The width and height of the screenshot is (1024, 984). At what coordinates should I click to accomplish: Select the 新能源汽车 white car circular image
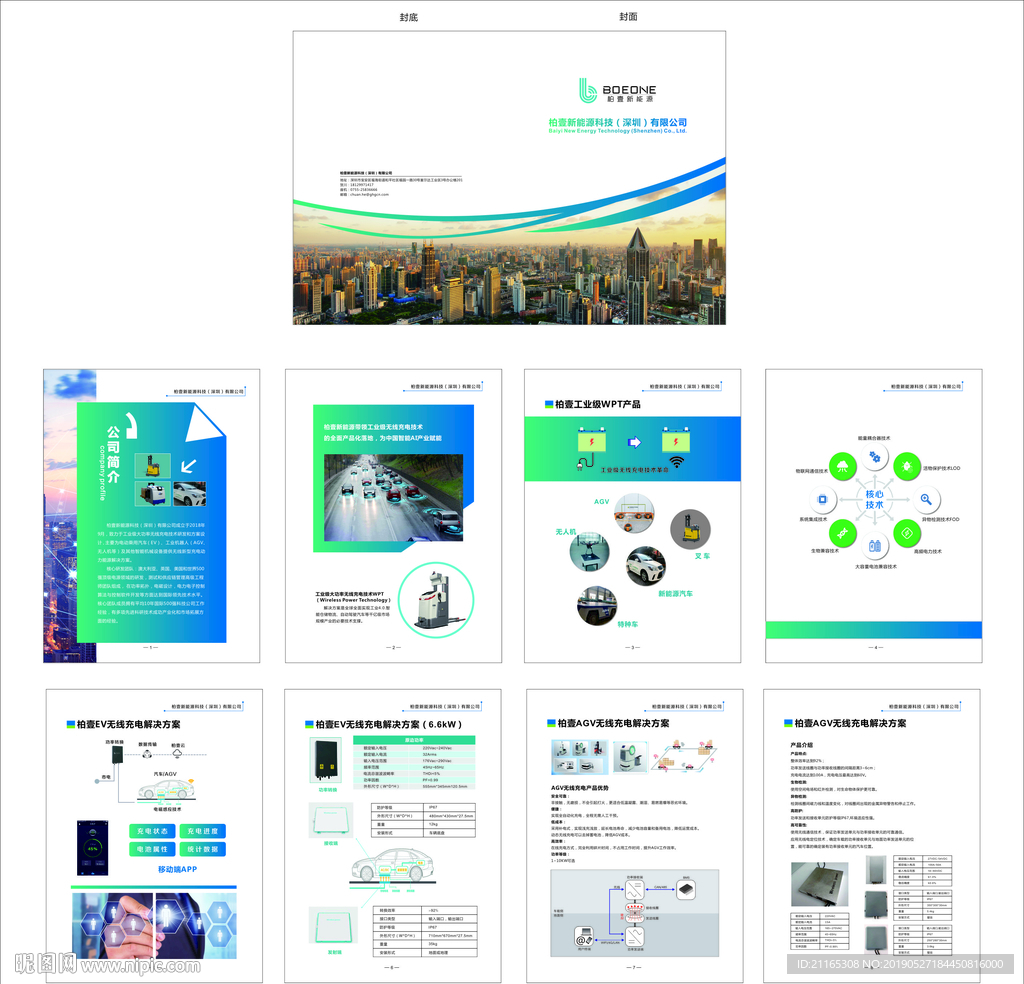coord(646,566)
